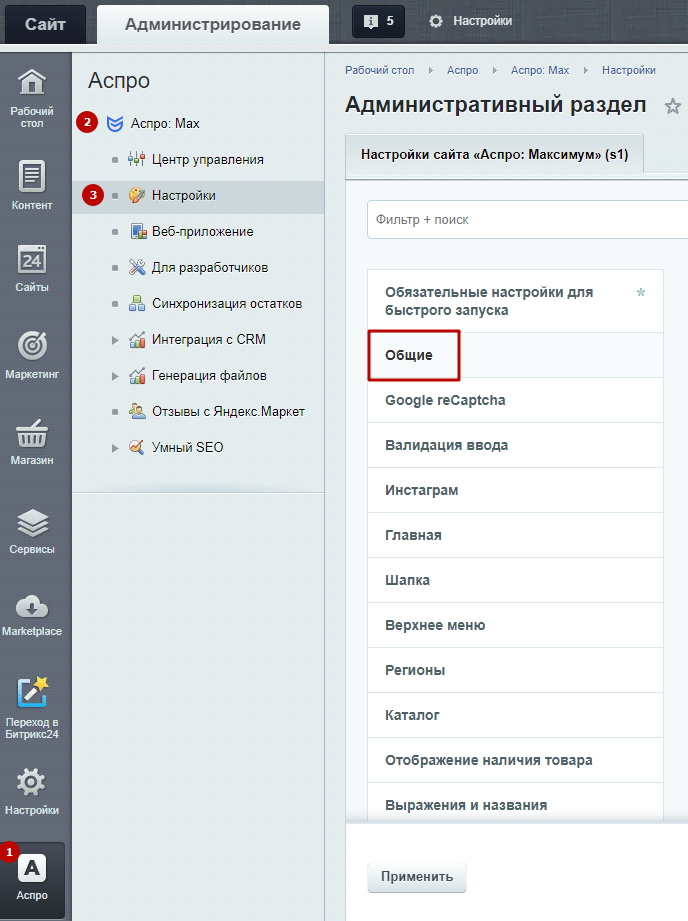This screenshot has width=688, height=921.
Task: Click the Отзывы с Яндекс.Маркет icon
Action: (x=136, y=411)
